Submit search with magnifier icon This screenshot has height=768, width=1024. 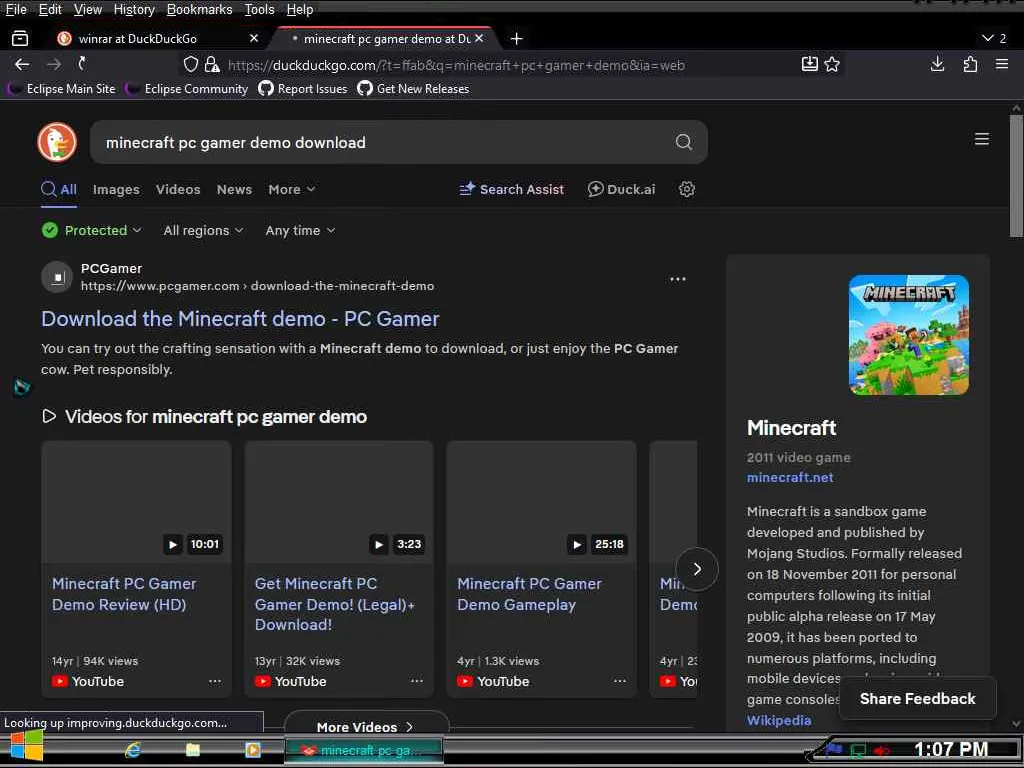point(684,142)
